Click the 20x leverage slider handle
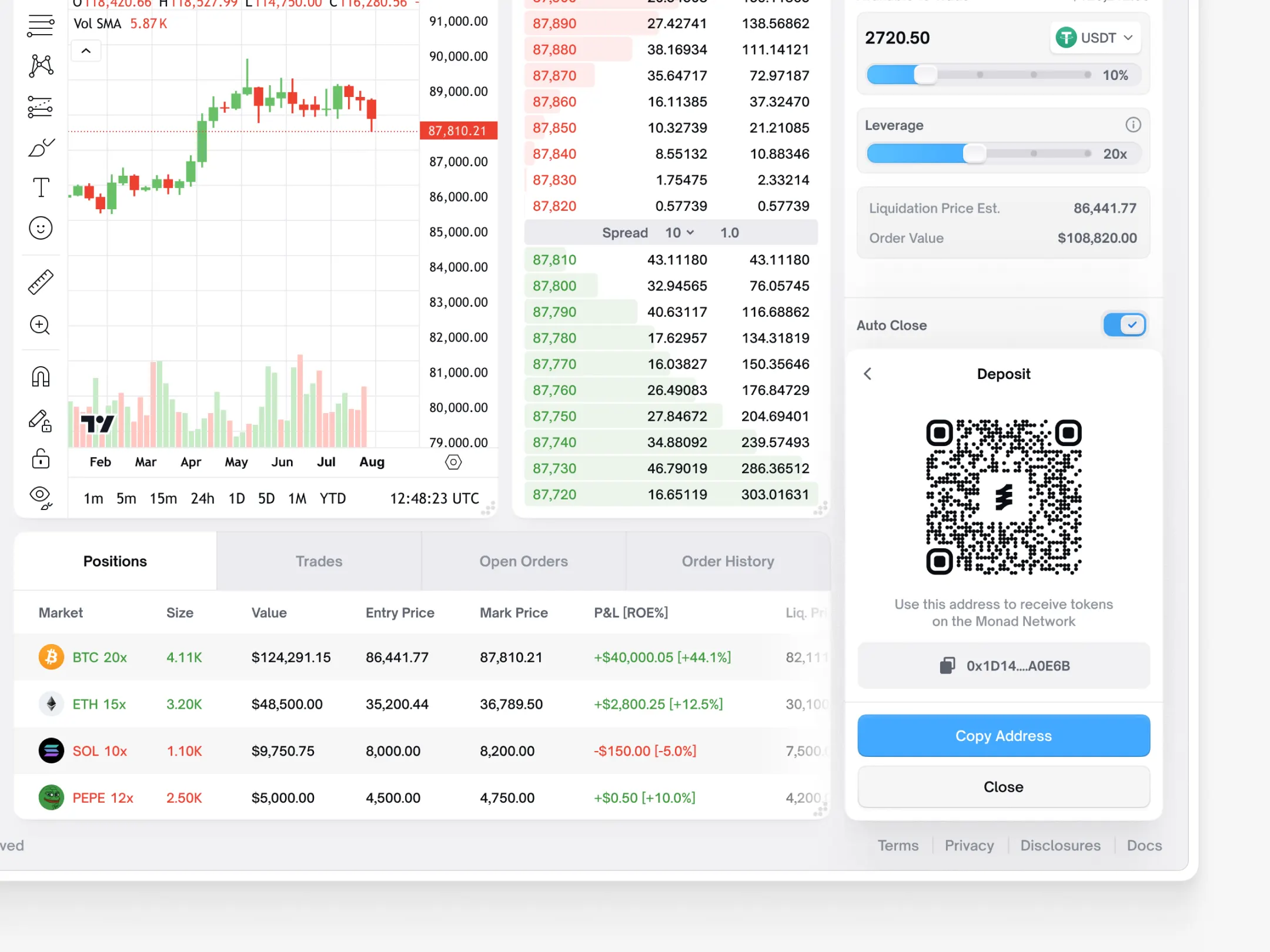Screen dimensions: 1270x952 [x=974, y=154]
